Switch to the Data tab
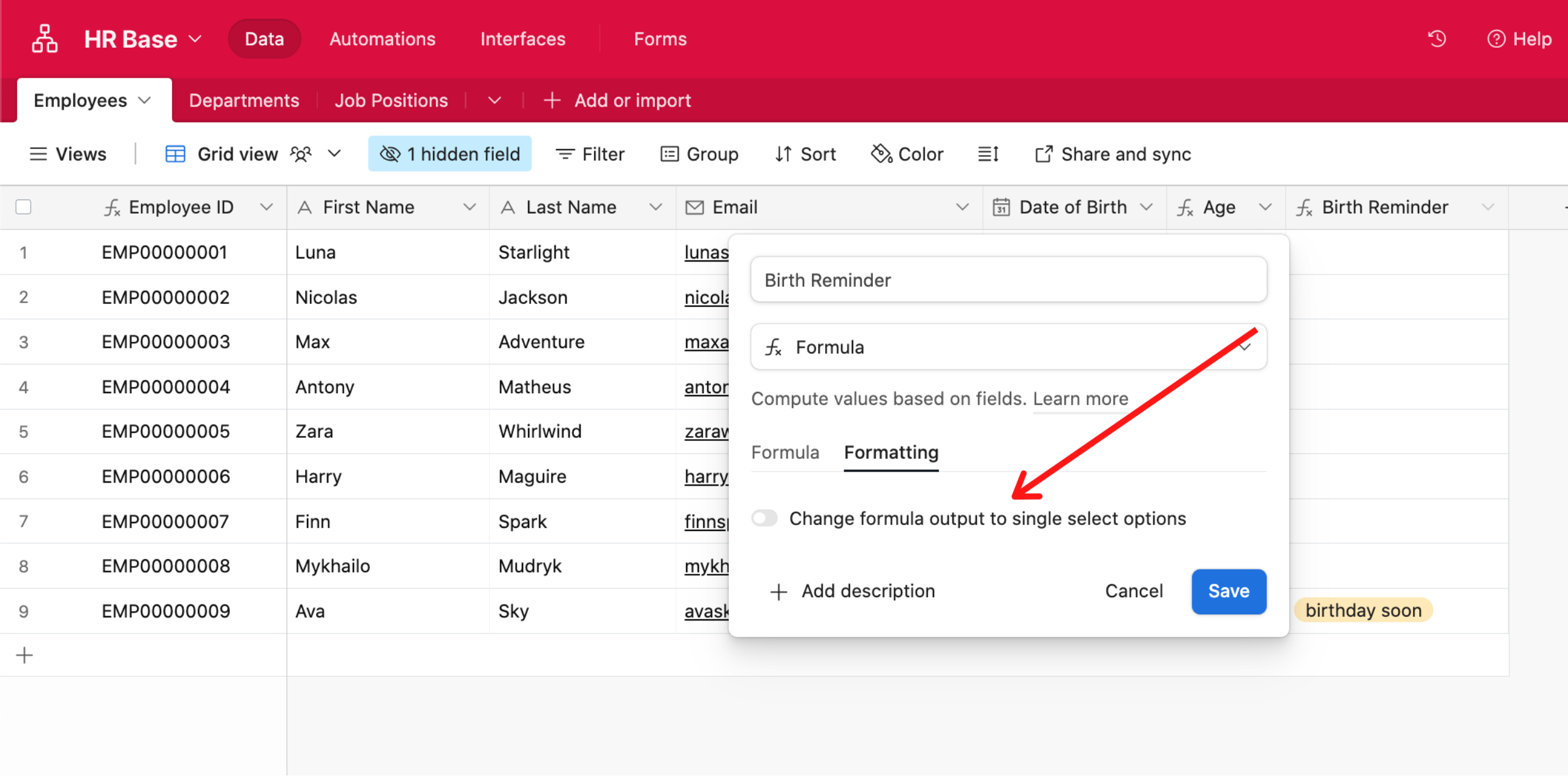1568x776 pixels. tap(265, 39)
